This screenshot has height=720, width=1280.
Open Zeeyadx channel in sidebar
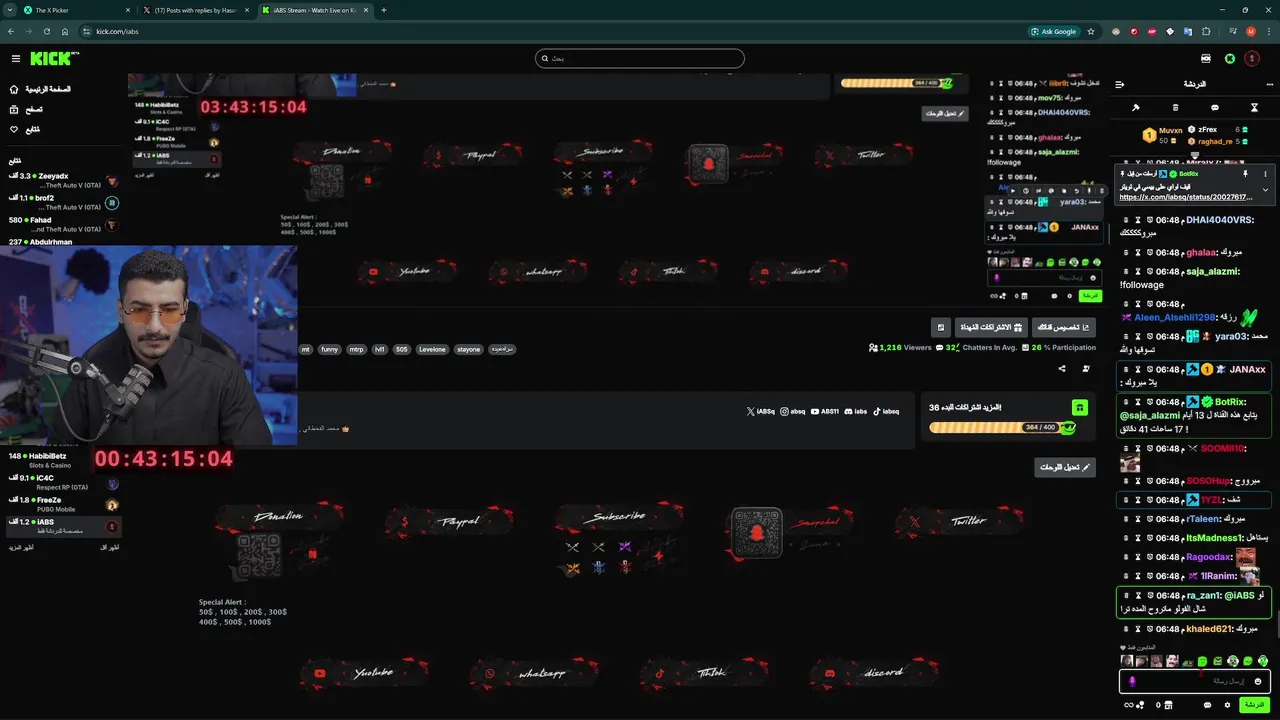click(62, 180)
